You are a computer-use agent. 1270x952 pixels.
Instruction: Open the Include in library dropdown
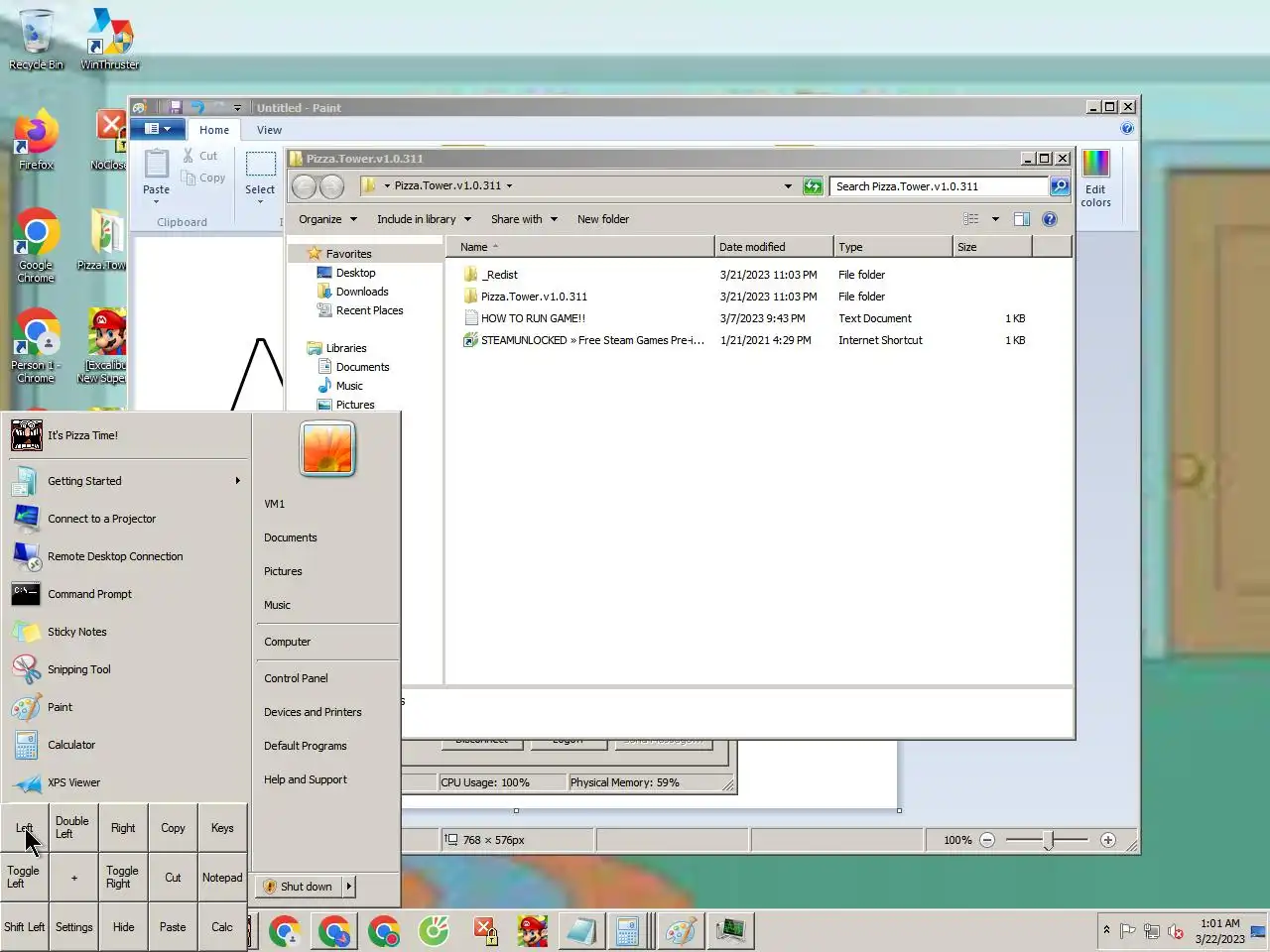[424, 219]
